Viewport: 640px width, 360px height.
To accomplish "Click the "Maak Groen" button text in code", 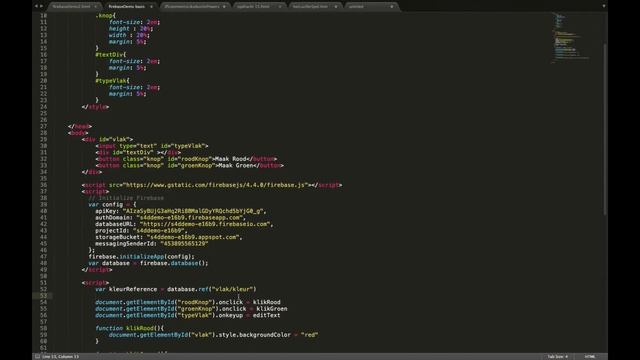I will (x=234, y=166).
